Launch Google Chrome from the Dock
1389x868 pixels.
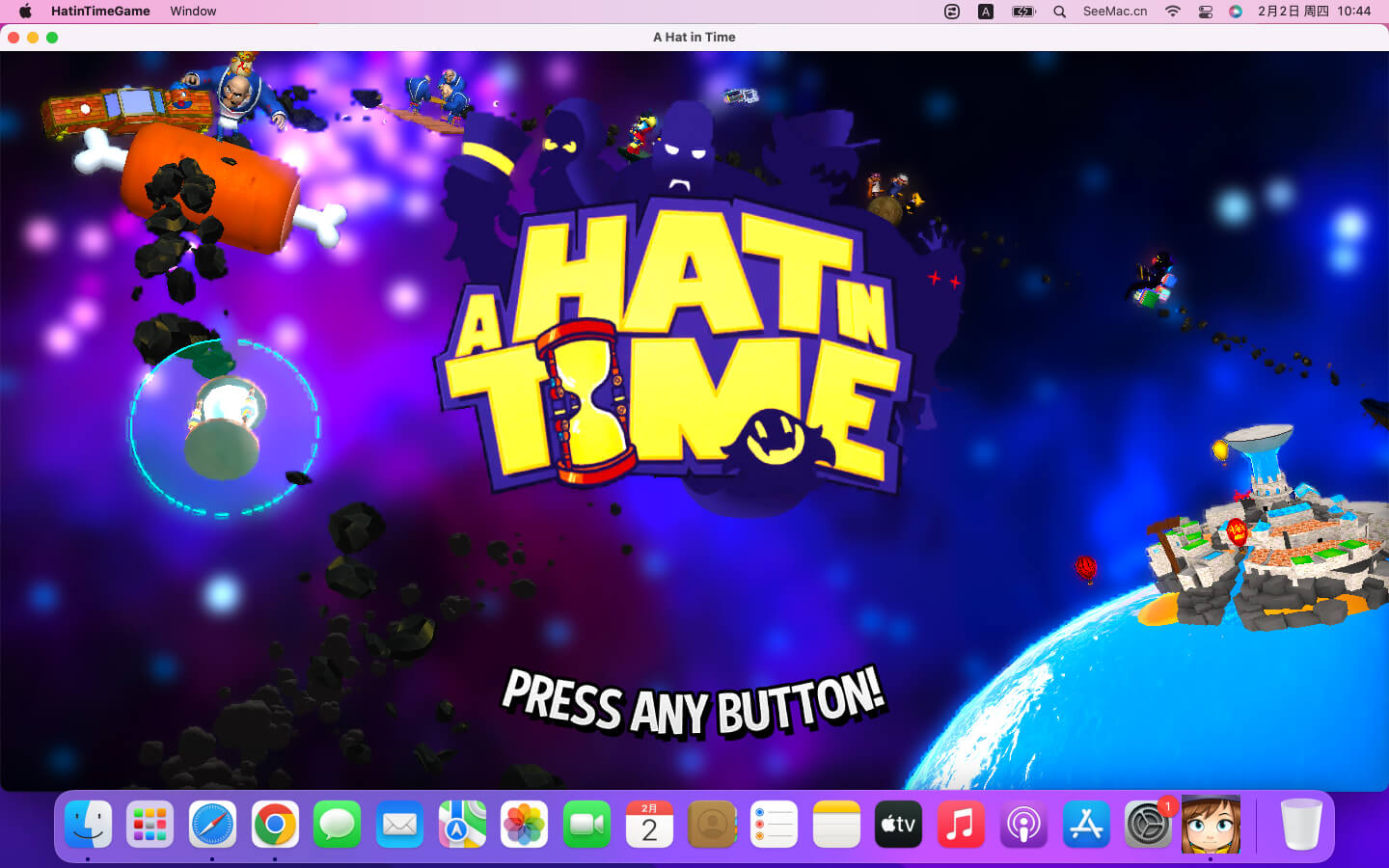(x=275, y=825)
